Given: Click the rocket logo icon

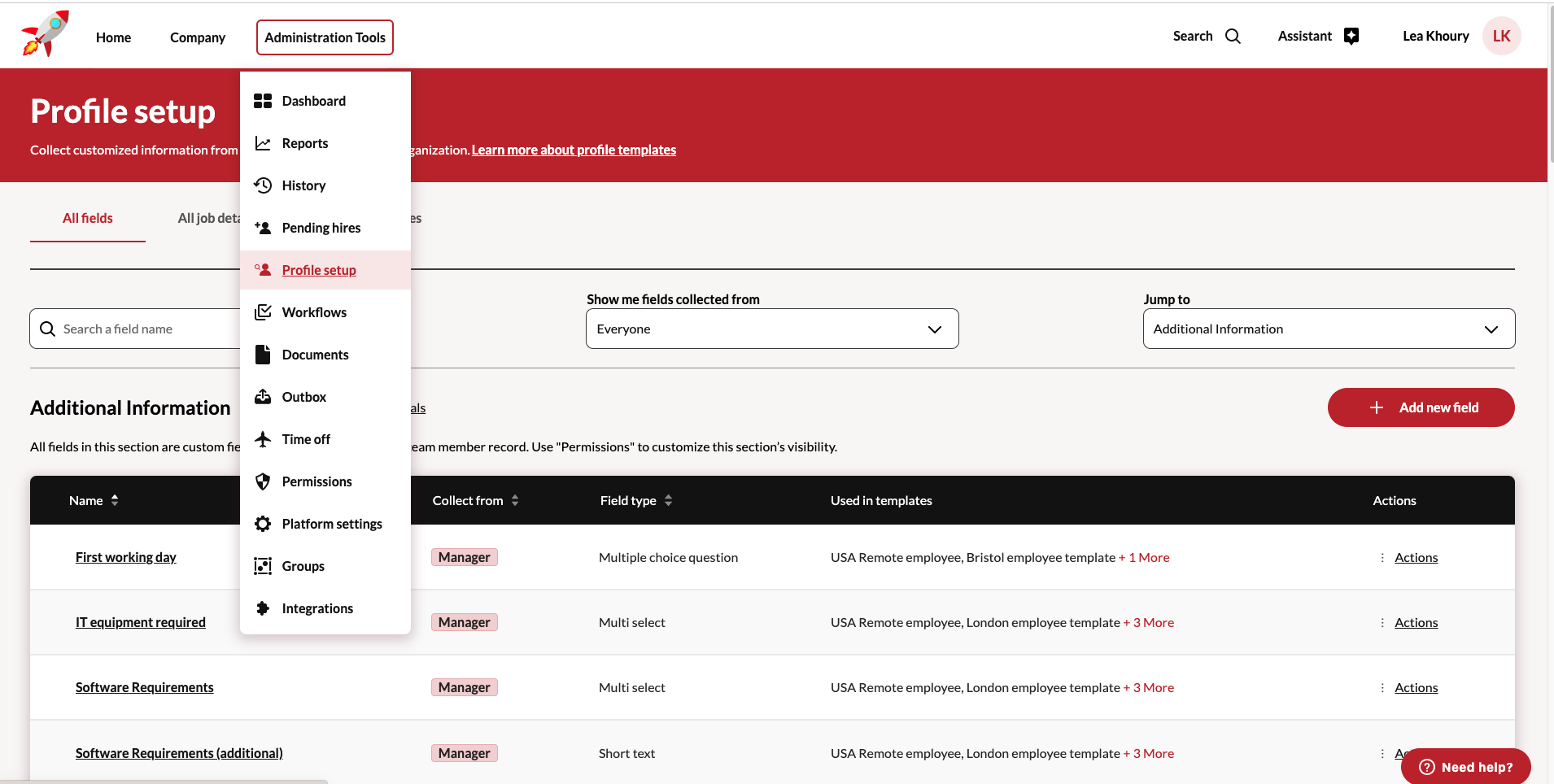Looking at the screenshot, I should 46,34.
